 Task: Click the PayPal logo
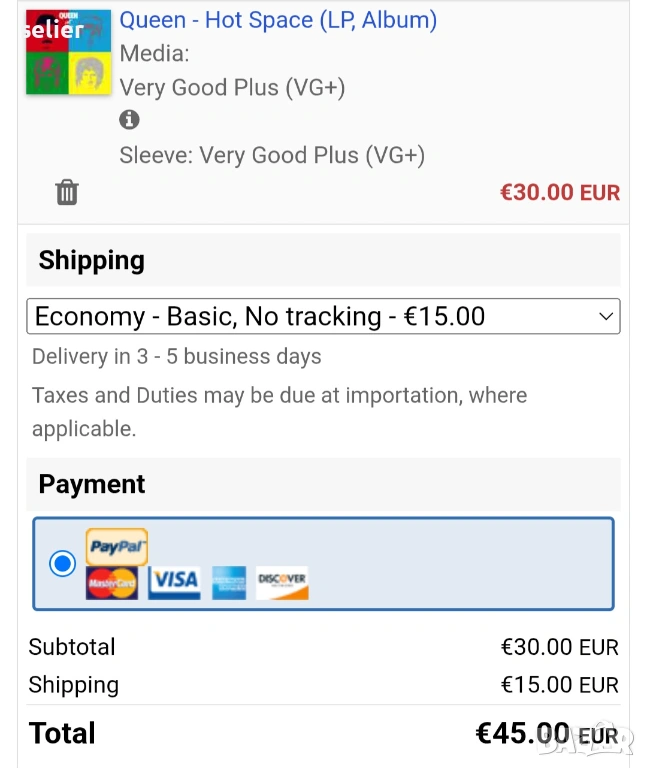117,547
